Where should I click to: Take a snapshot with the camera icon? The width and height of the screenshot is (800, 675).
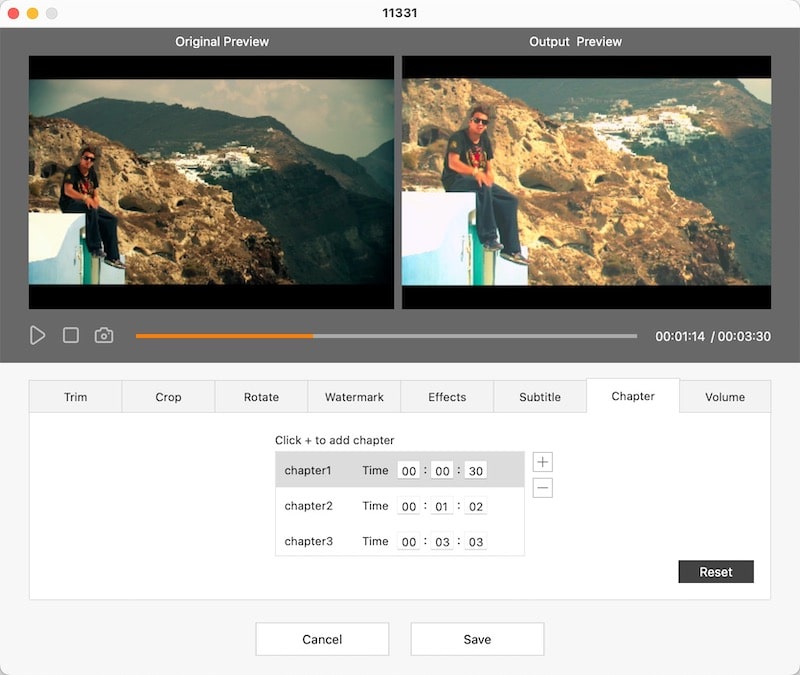[103, 335]
